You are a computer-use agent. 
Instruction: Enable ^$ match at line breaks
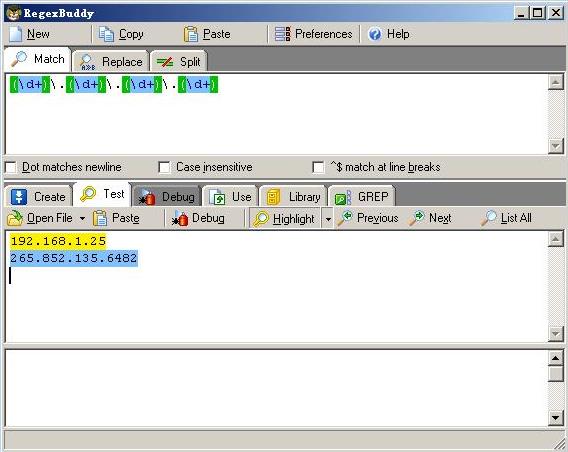tap(318, 167)
